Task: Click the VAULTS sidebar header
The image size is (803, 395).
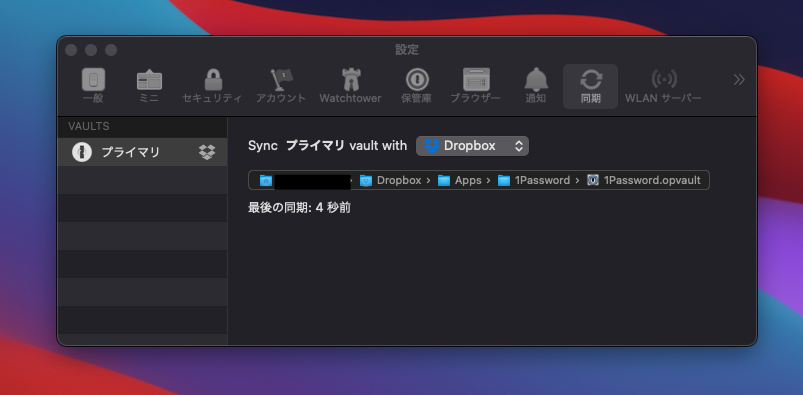Action: (89, 126)
